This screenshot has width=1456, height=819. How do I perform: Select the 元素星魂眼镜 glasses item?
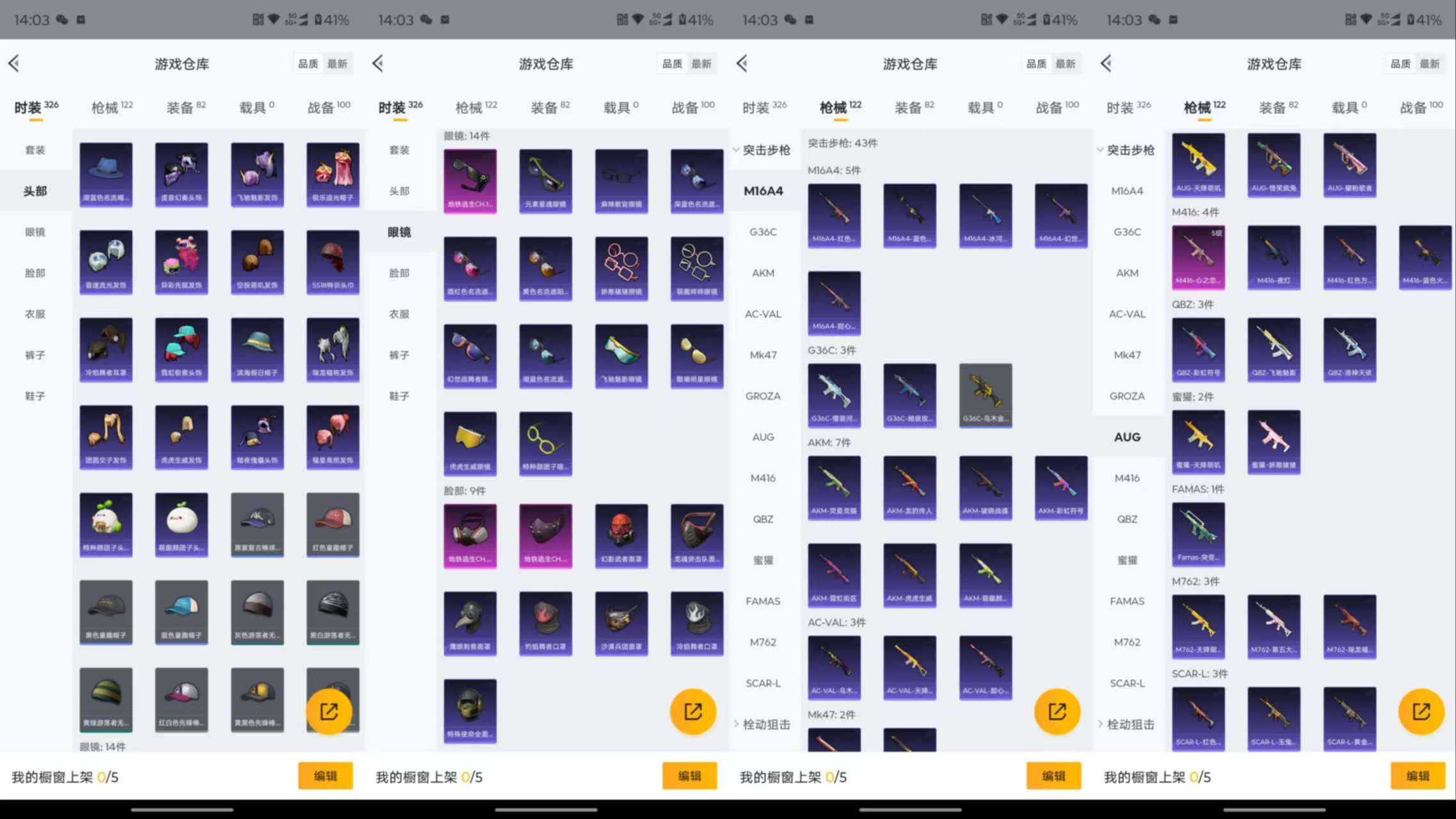pyautogui.click(x=546, y=181)
